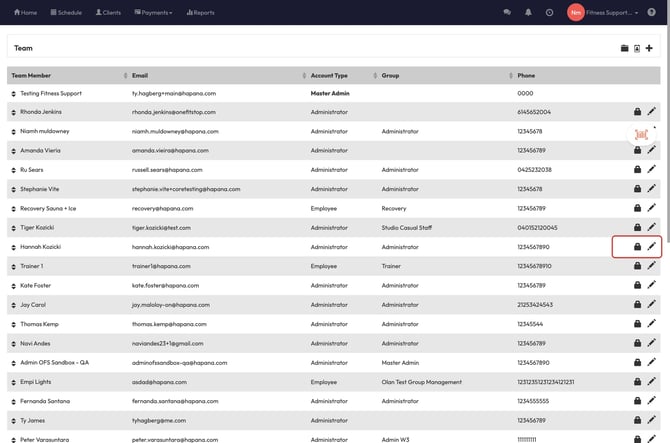This screenshot has width=670, height=443.
Task: Expand the Testing Fitness Support row
Action: (x=14, y=93)
